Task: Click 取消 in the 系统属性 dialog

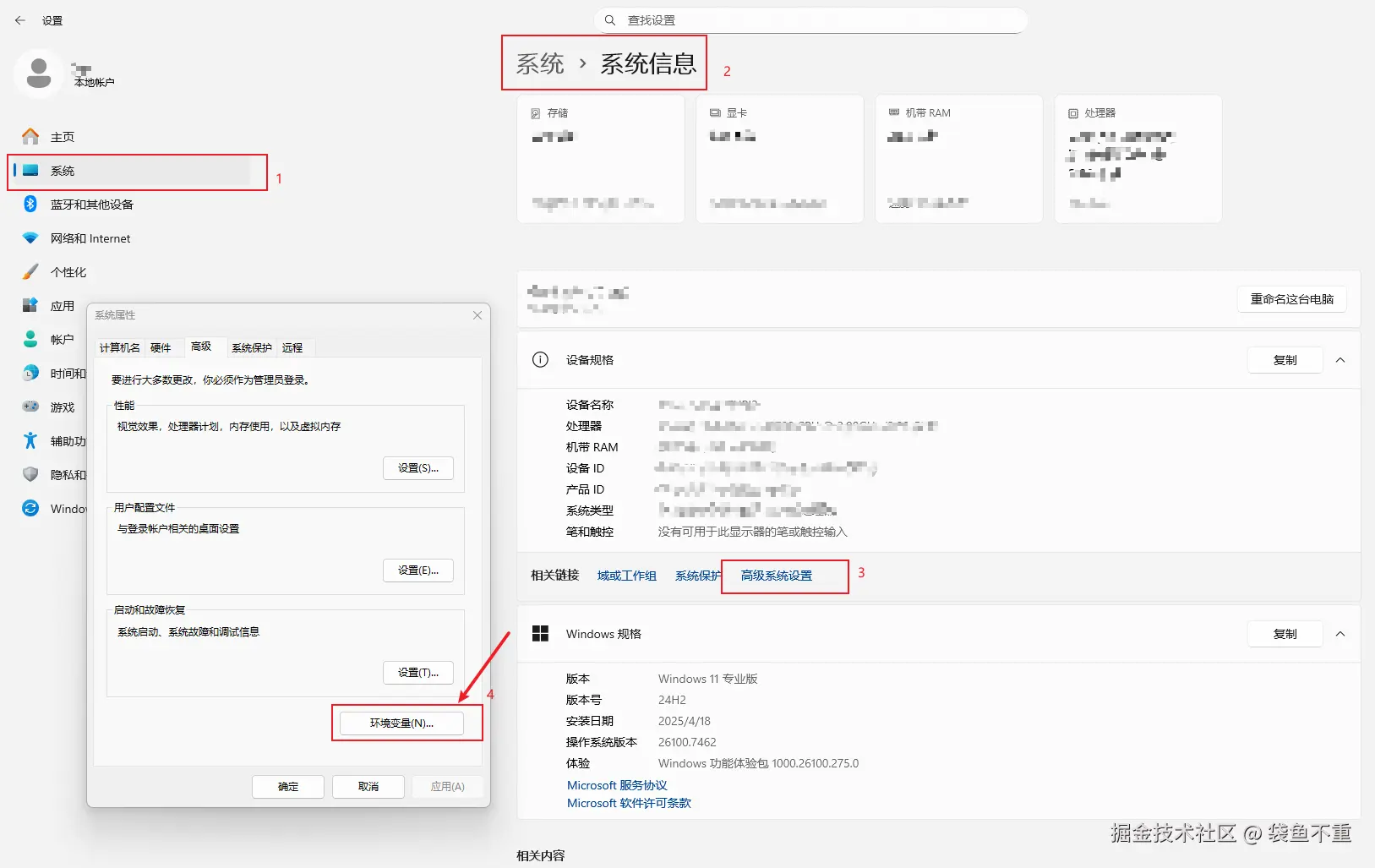Action: (368, 787)
